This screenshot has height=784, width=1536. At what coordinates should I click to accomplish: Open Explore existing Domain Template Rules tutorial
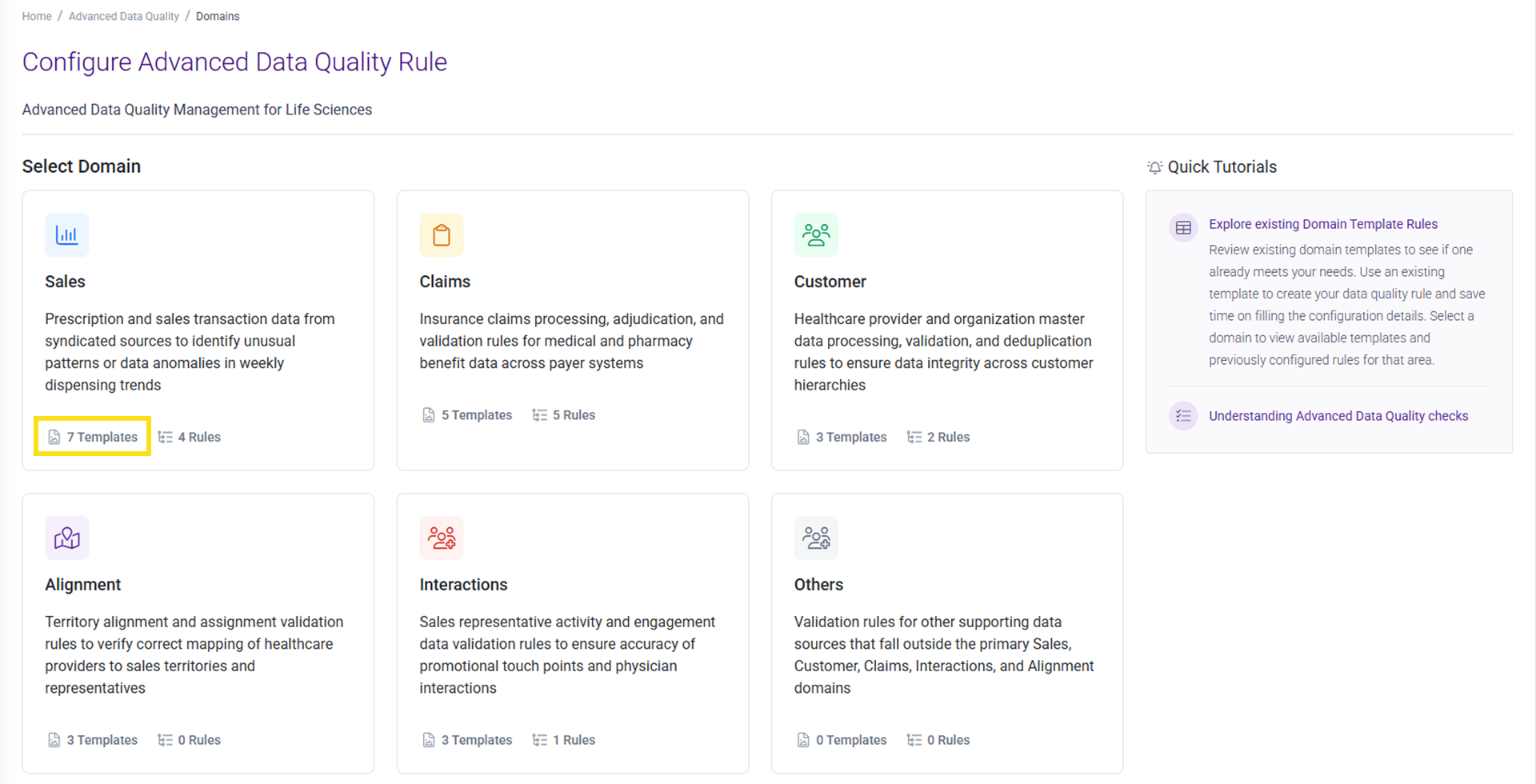(1322, 224)
